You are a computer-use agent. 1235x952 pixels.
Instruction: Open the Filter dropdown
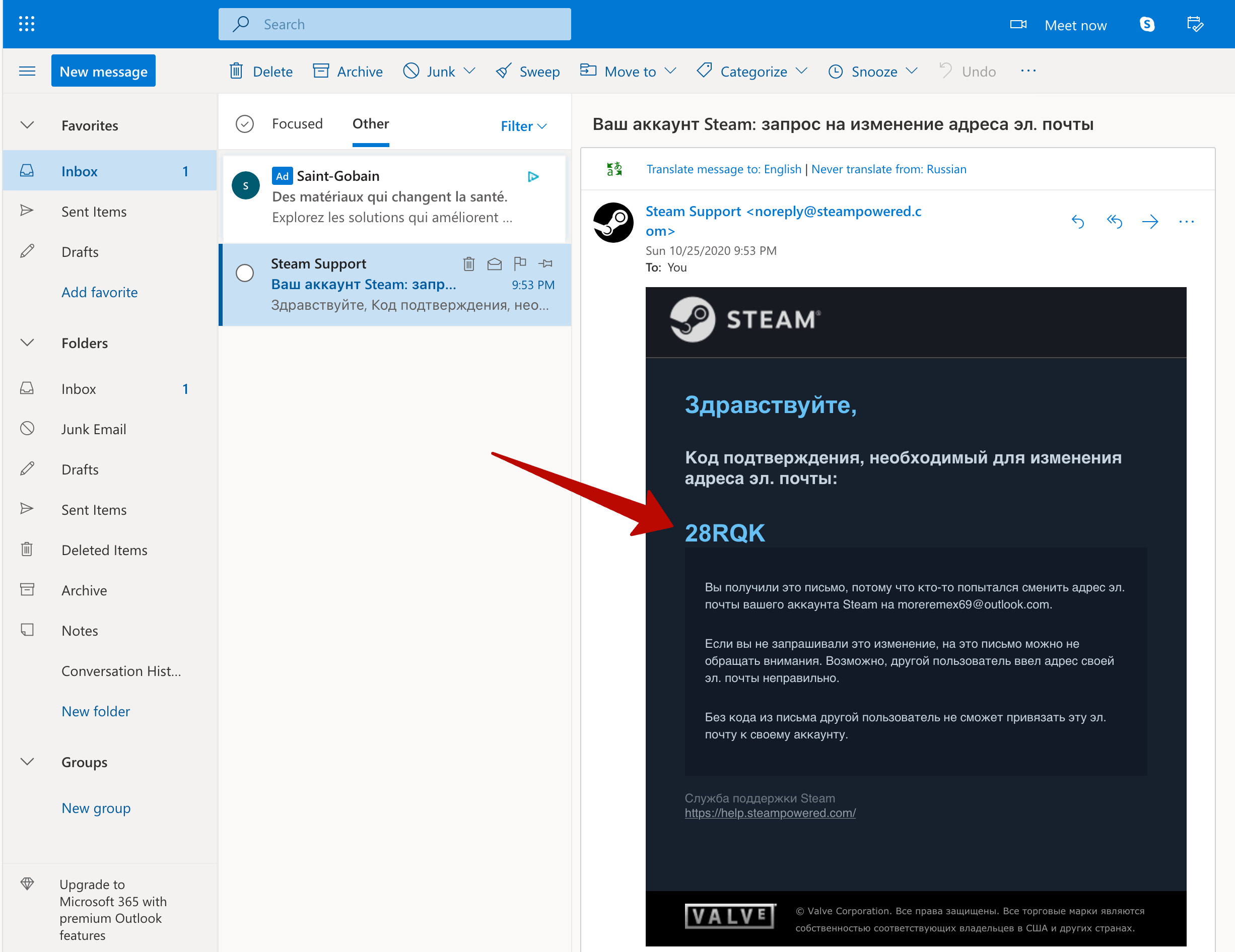click(524, 125)
